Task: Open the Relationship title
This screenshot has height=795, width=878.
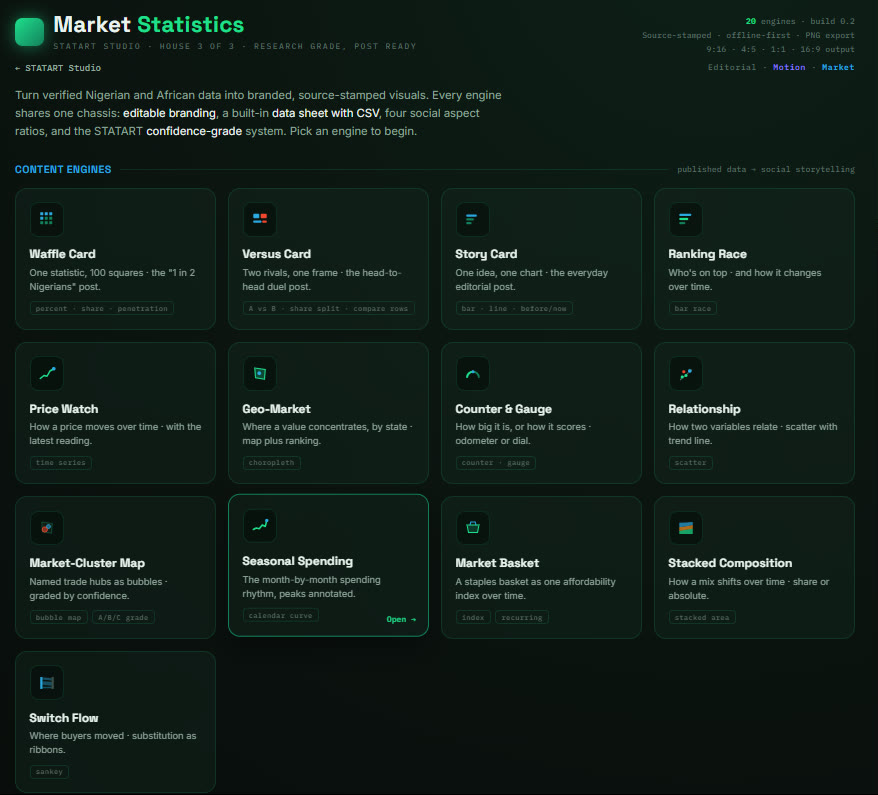Action: pos(704,409)
